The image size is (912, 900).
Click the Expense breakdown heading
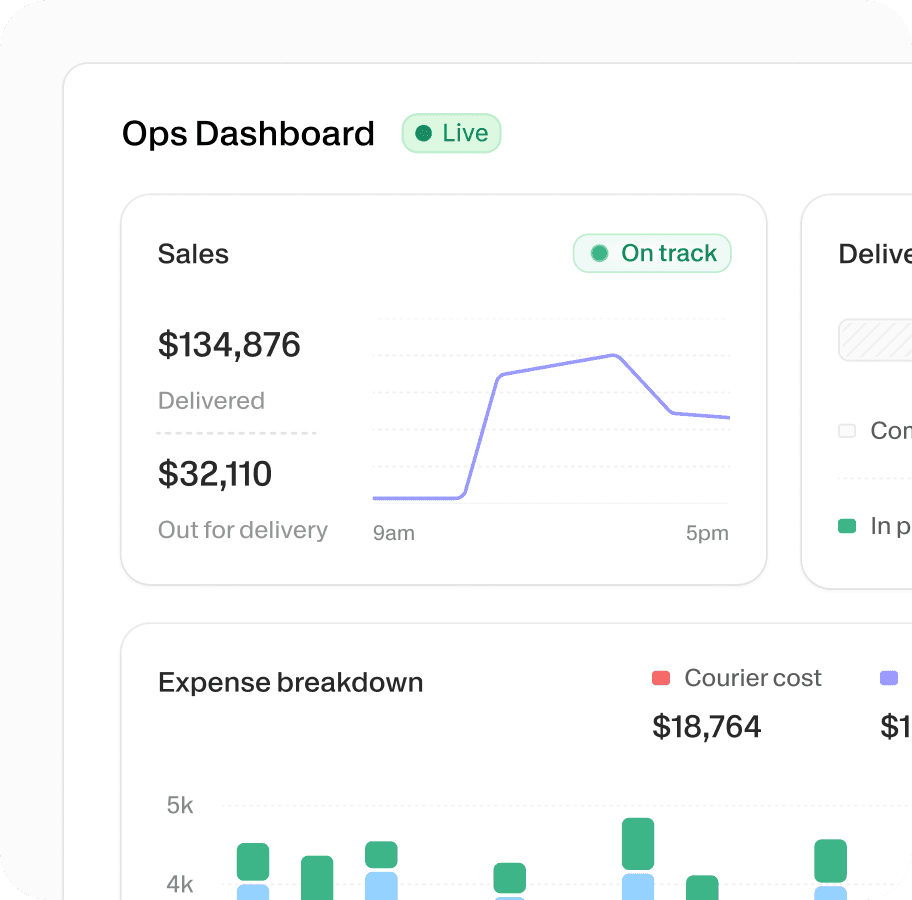[291, 683]
